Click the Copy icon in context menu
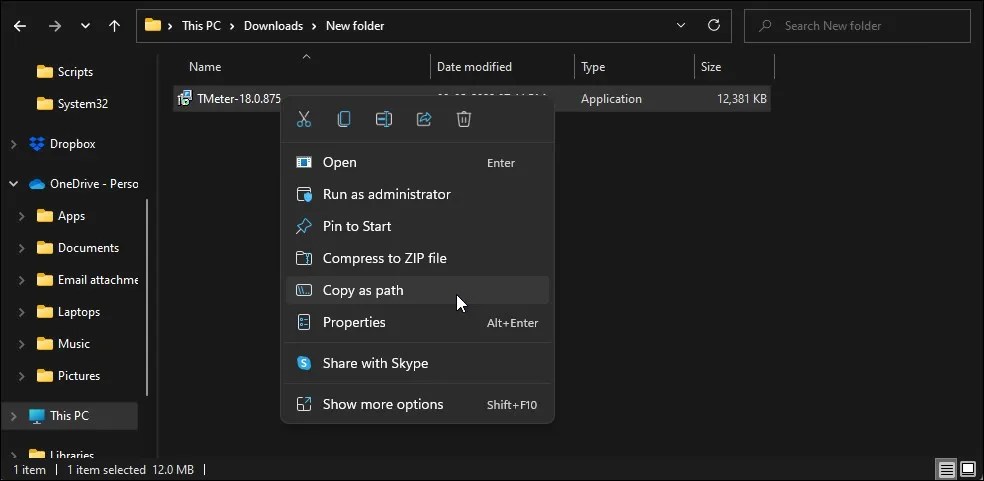984x481 pixels. pyautogui.click(x=344, y=119)
